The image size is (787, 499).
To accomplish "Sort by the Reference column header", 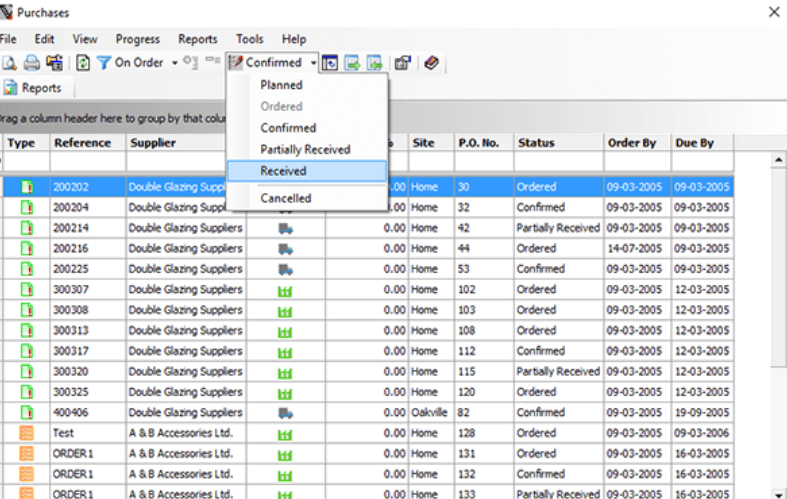I will coord(87,143).
